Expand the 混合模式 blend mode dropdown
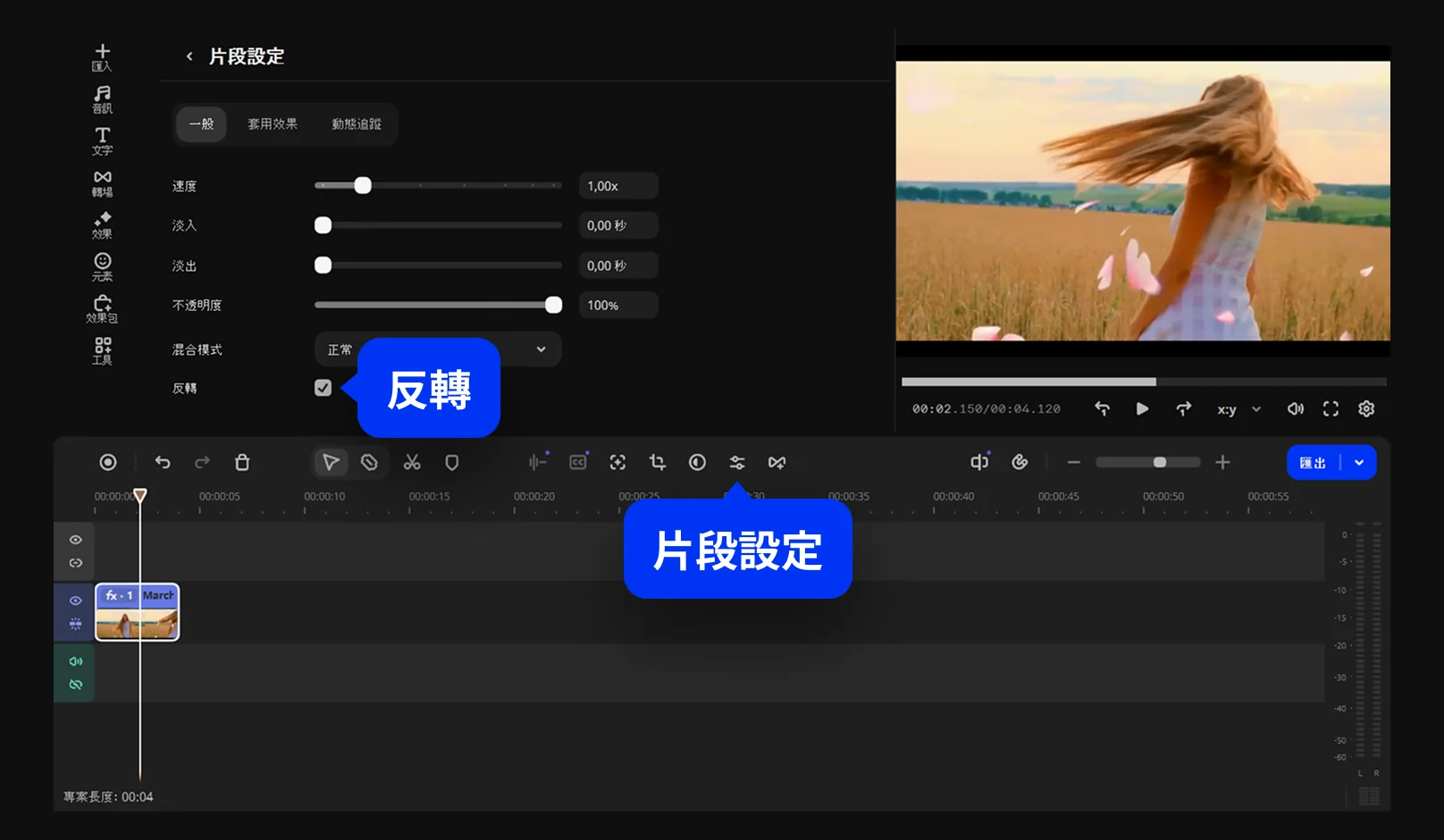This screenshot has height=840, width=1444. tap(541, 349)
